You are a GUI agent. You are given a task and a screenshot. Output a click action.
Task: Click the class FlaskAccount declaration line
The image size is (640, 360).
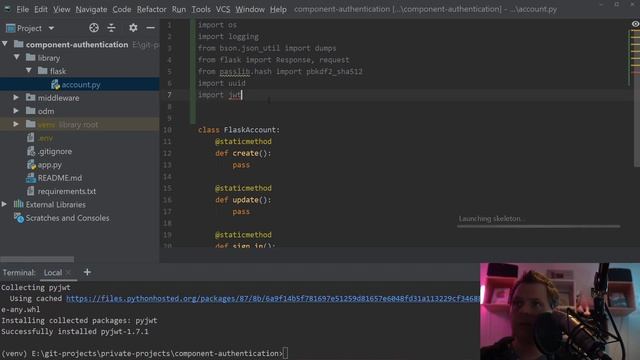tap(239, 130)
